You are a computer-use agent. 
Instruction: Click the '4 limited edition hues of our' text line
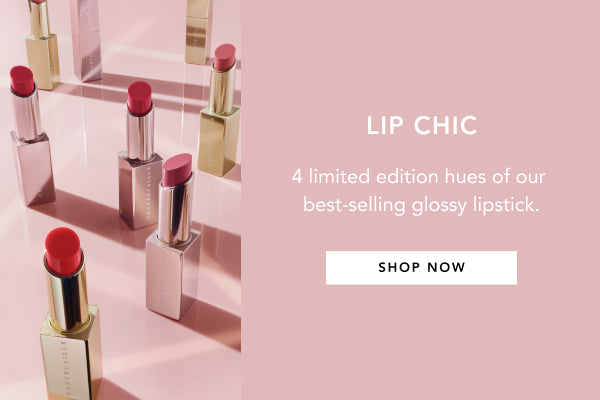419,177
